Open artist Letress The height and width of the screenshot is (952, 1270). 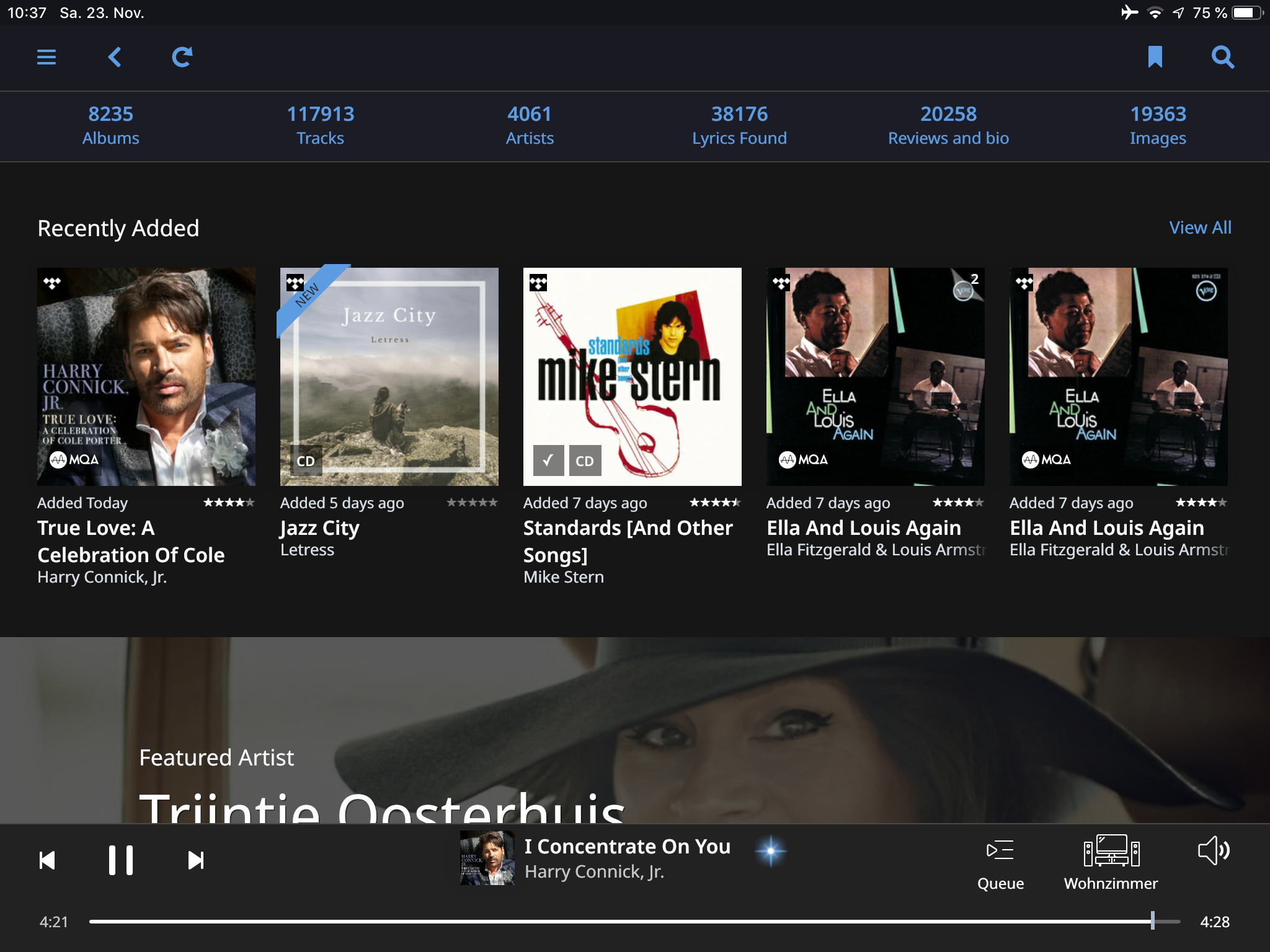[x=307, y=550]
